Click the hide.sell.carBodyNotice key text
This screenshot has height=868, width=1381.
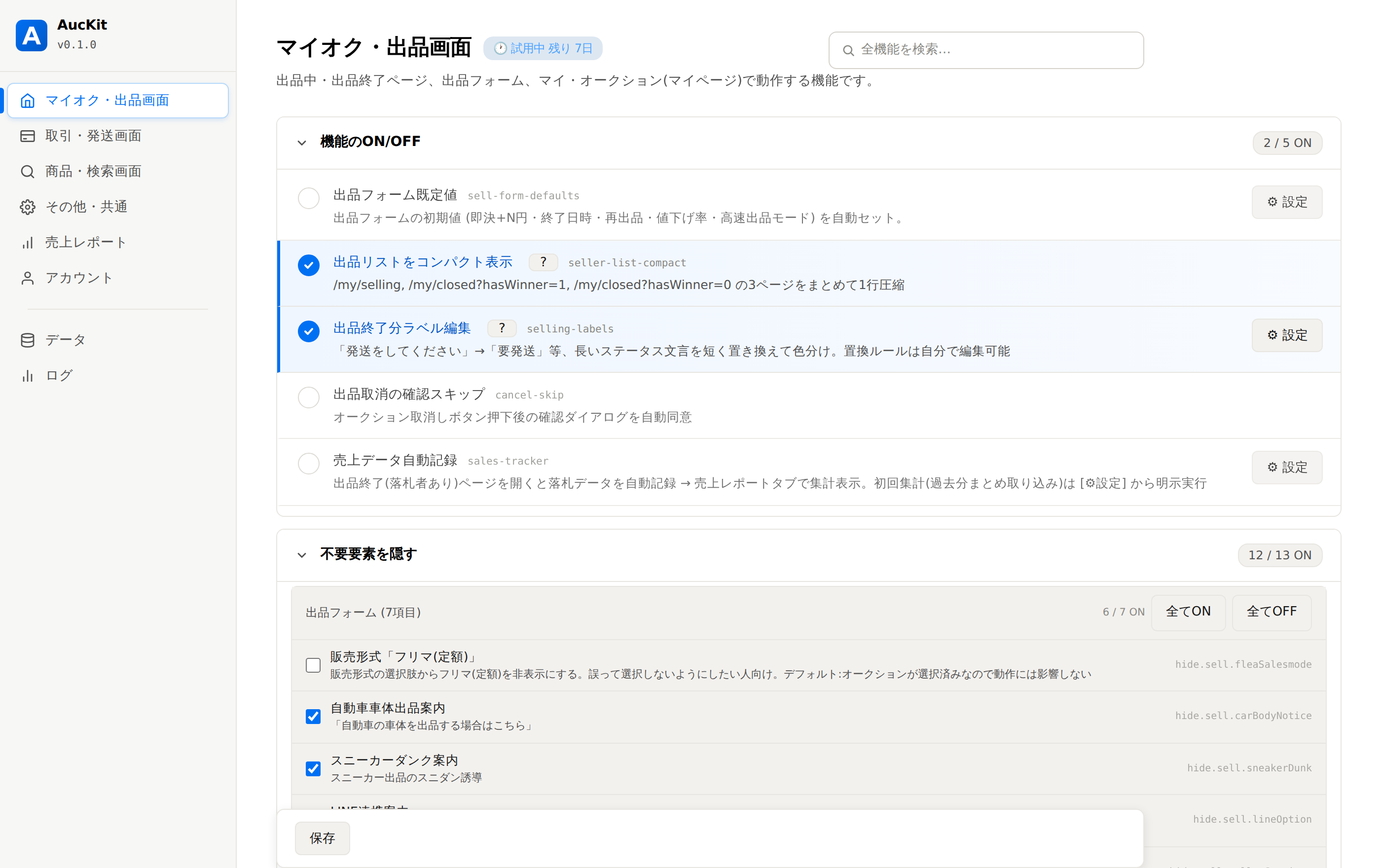1243,716
